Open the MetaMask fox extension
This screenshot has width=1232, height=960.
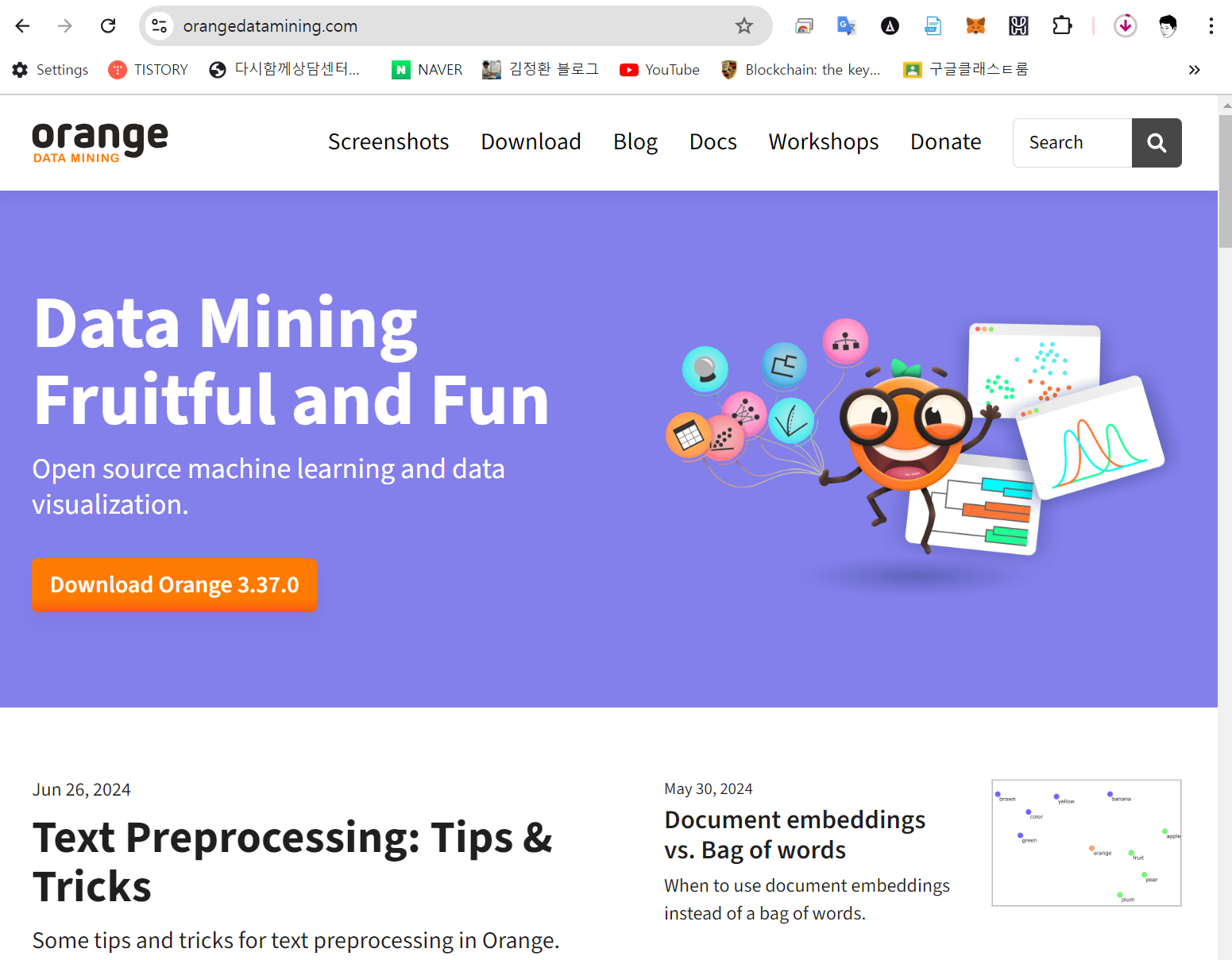point(975,26)
